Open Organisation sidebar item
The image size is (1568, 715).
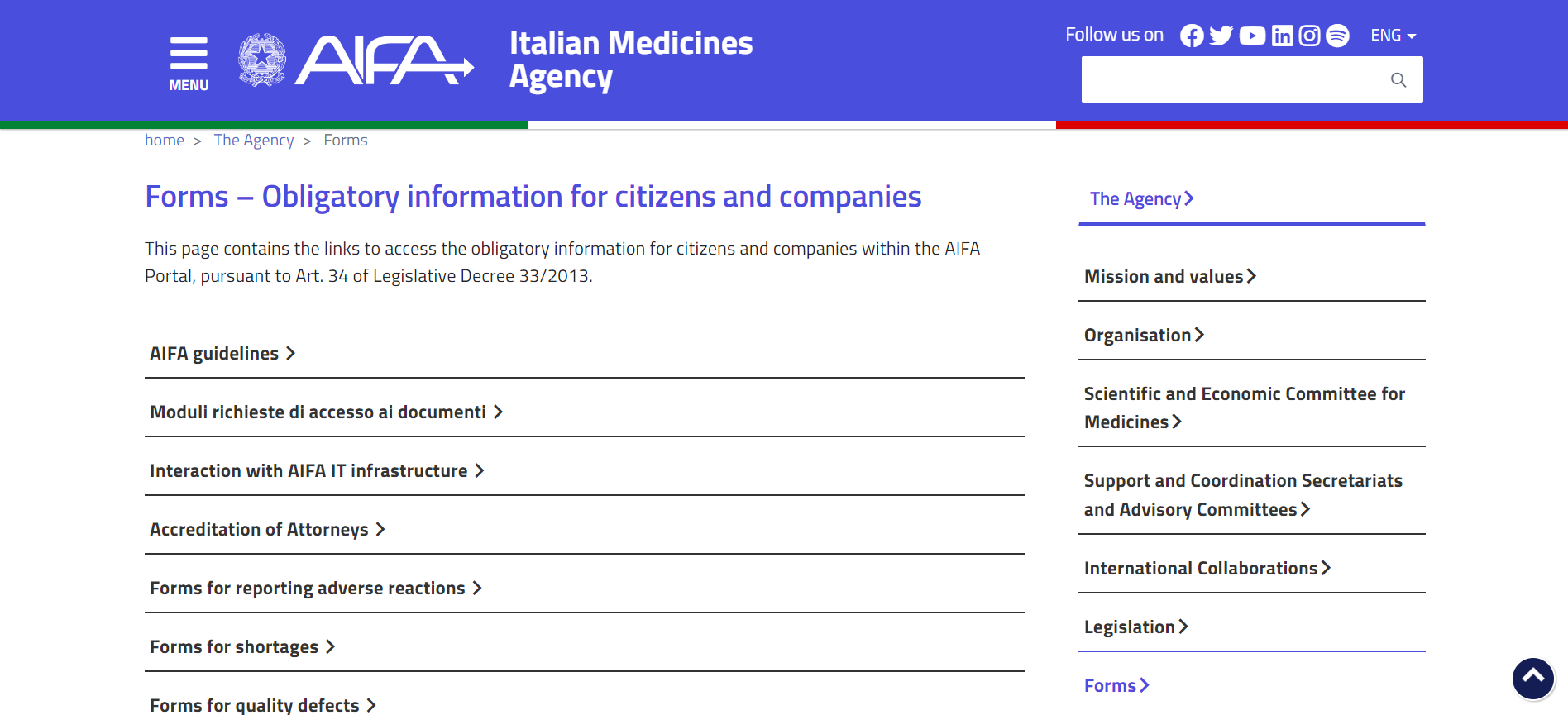[1144, 336]
